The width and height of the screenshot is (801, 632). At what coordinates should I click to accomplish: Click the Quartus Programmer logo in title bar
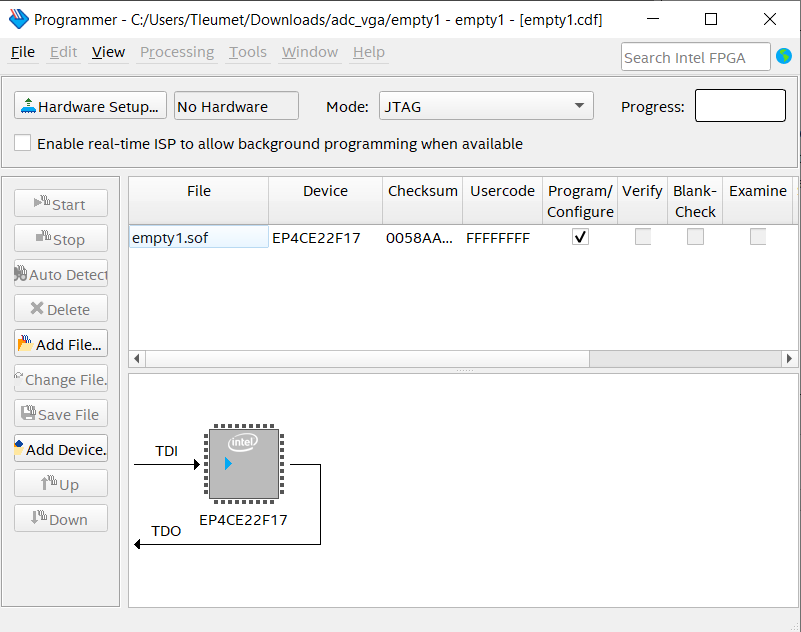point(19,19)
